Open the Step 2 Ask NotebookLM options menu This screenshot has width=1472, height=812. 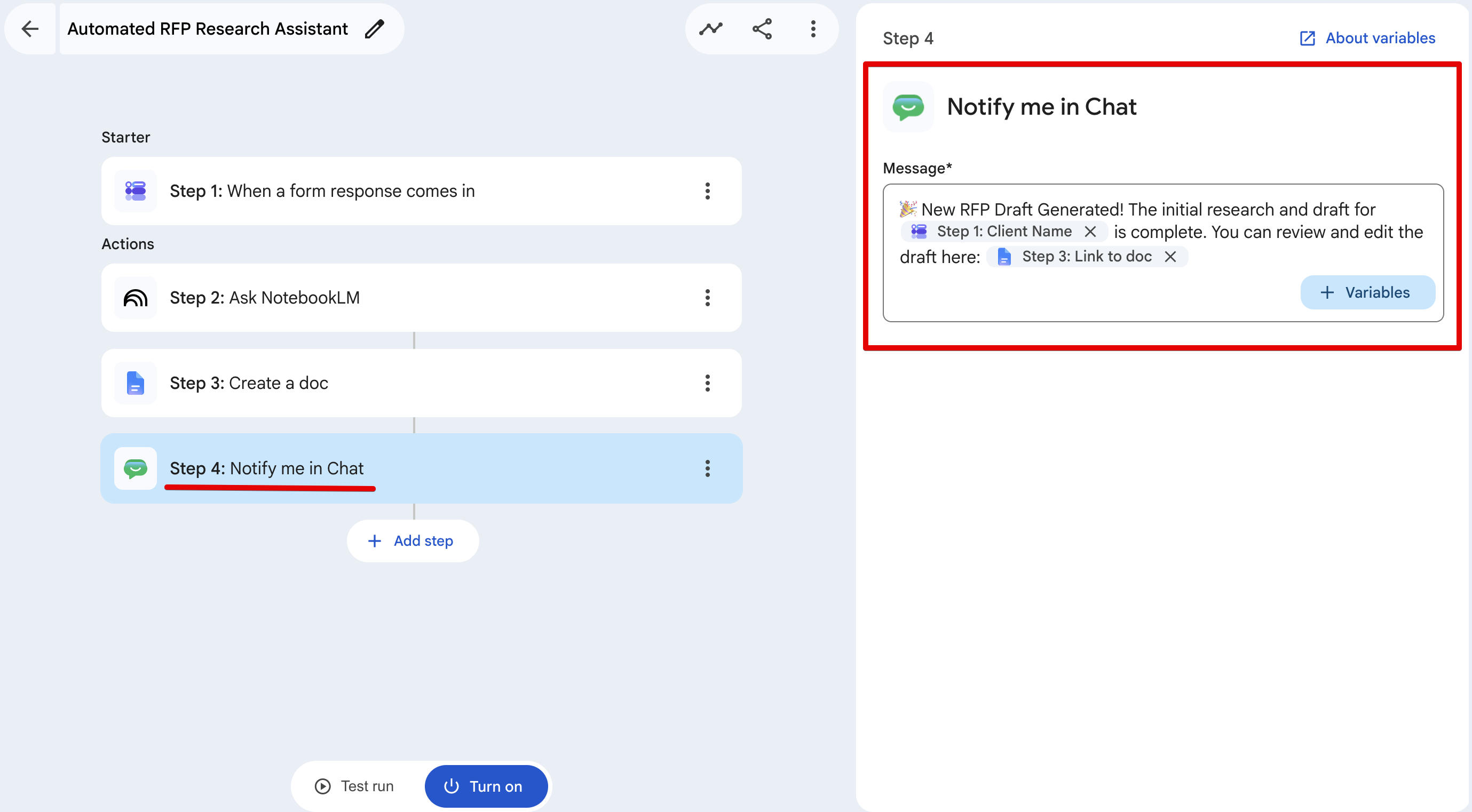[707, 298]
